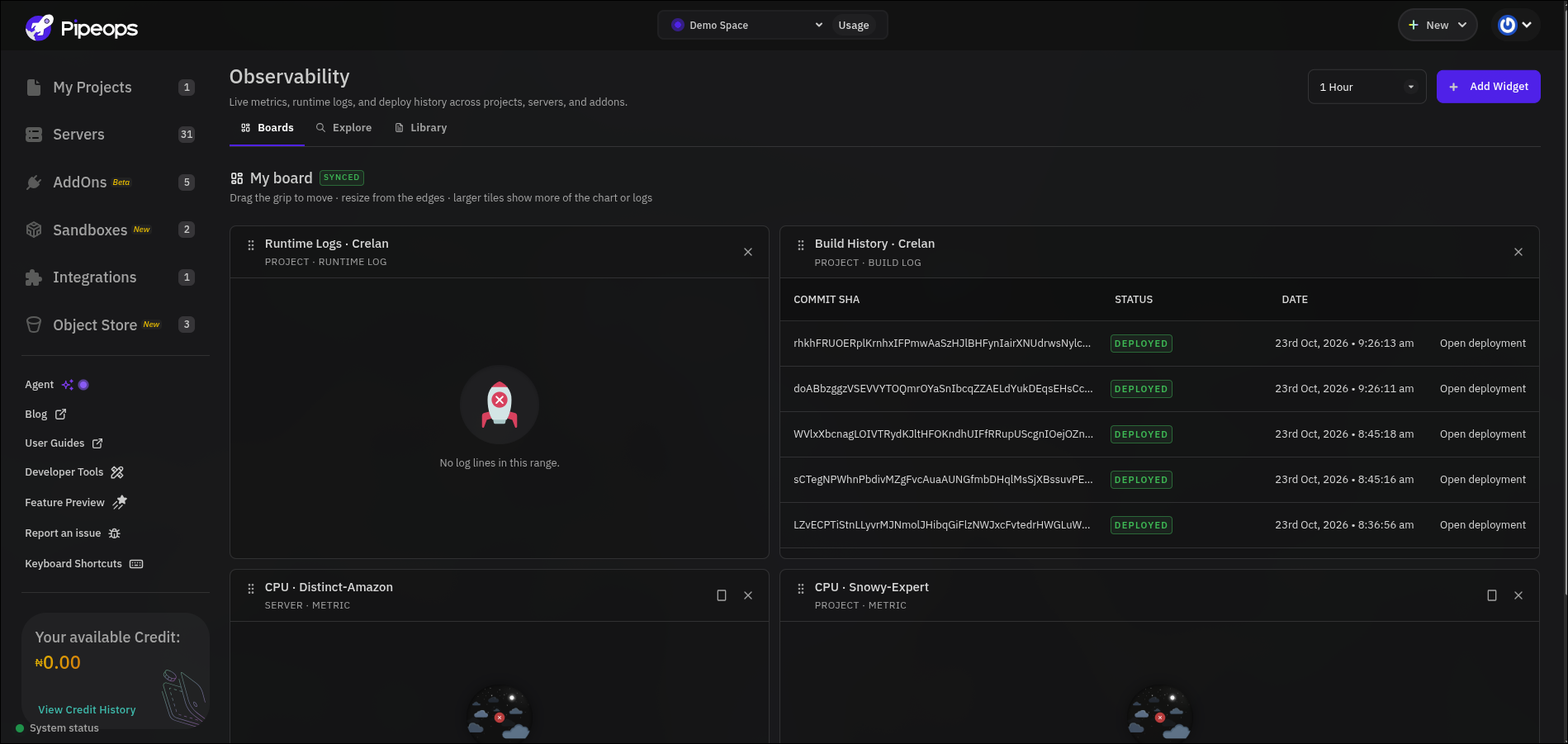Screen dimensions: 1568x744
Task: Remove the CPU Snowy-Expert widget
Action: pyautogui.click(x=1518, y=595)
